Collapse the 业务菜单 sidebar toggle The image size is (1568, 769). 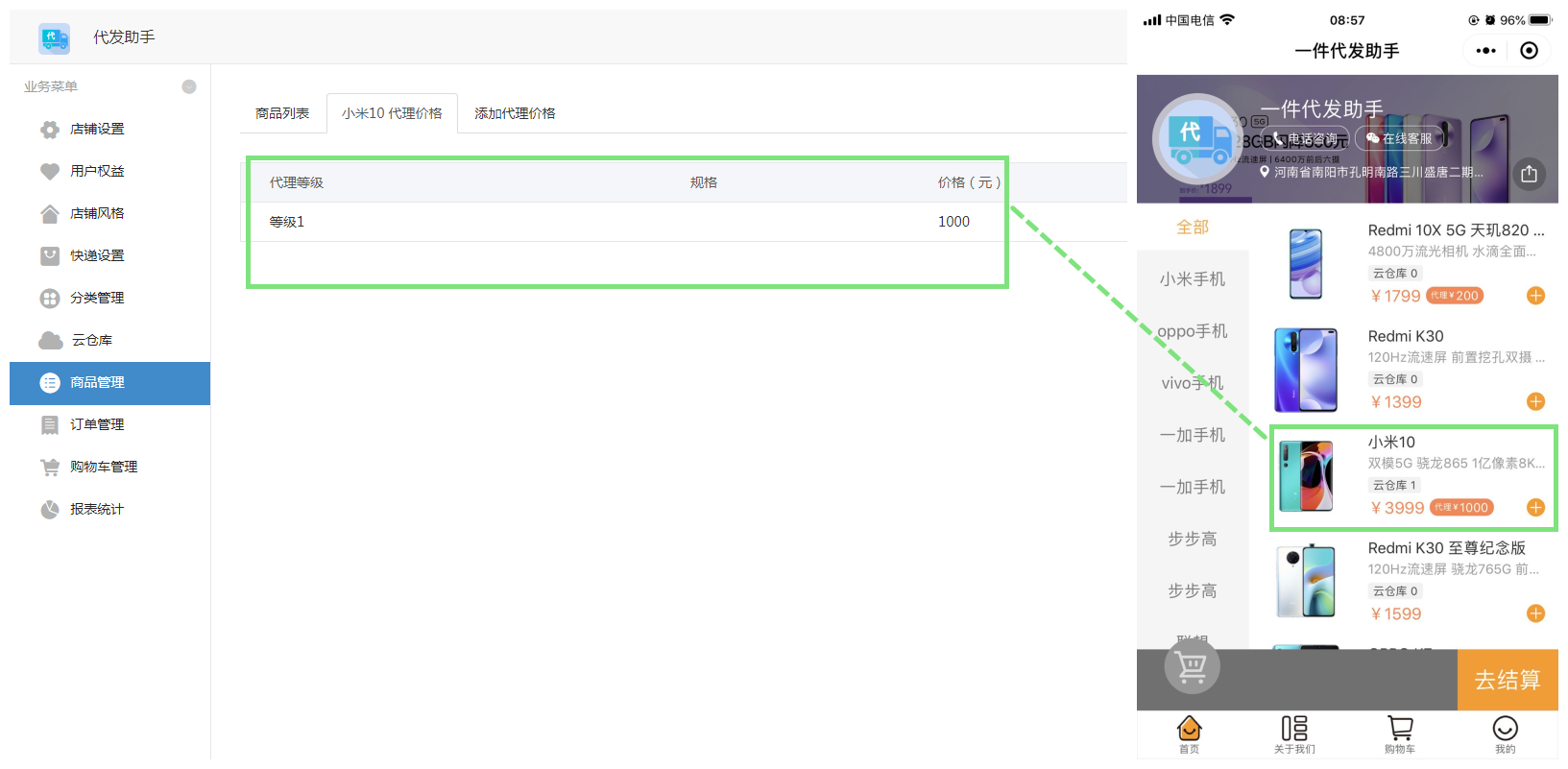click(189, 86)
